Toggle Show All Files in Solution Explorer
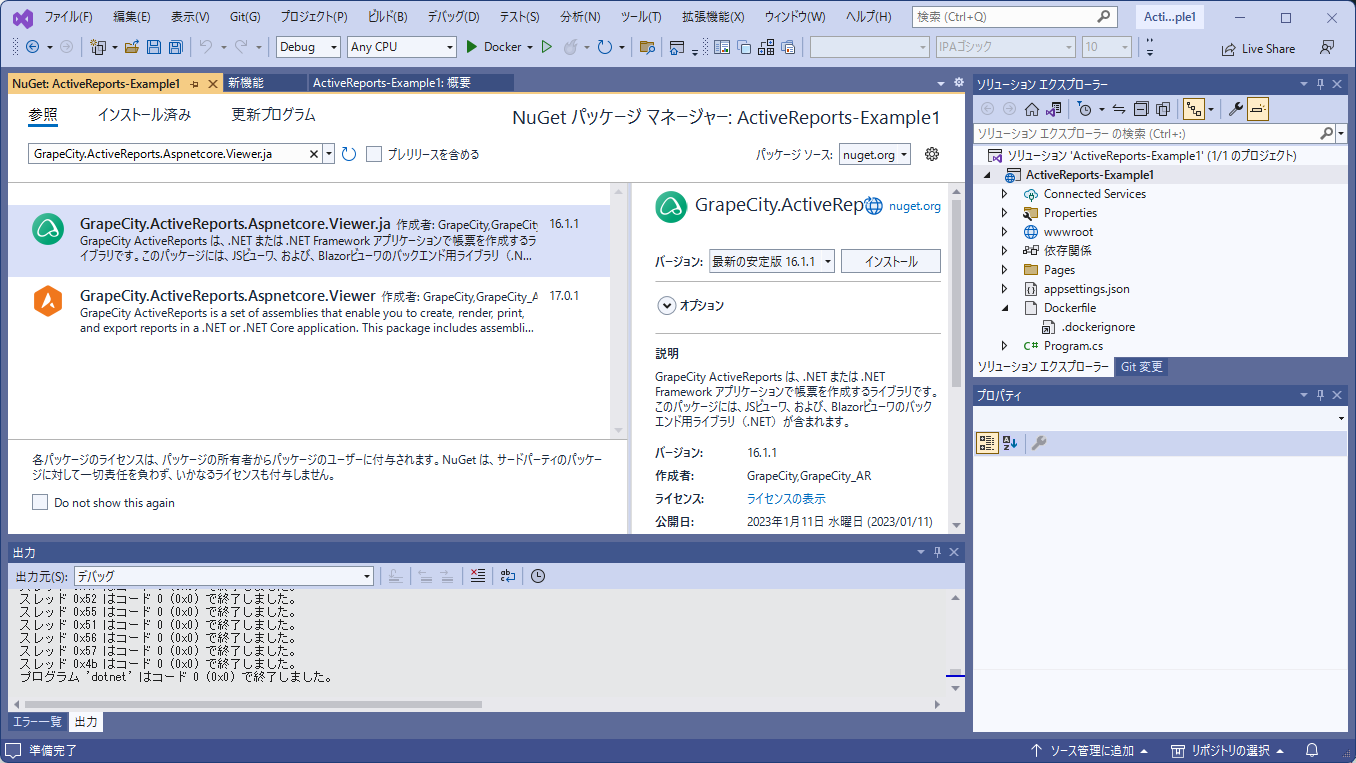This screenshot has width=1356, height=763. tap(1163, 109)
